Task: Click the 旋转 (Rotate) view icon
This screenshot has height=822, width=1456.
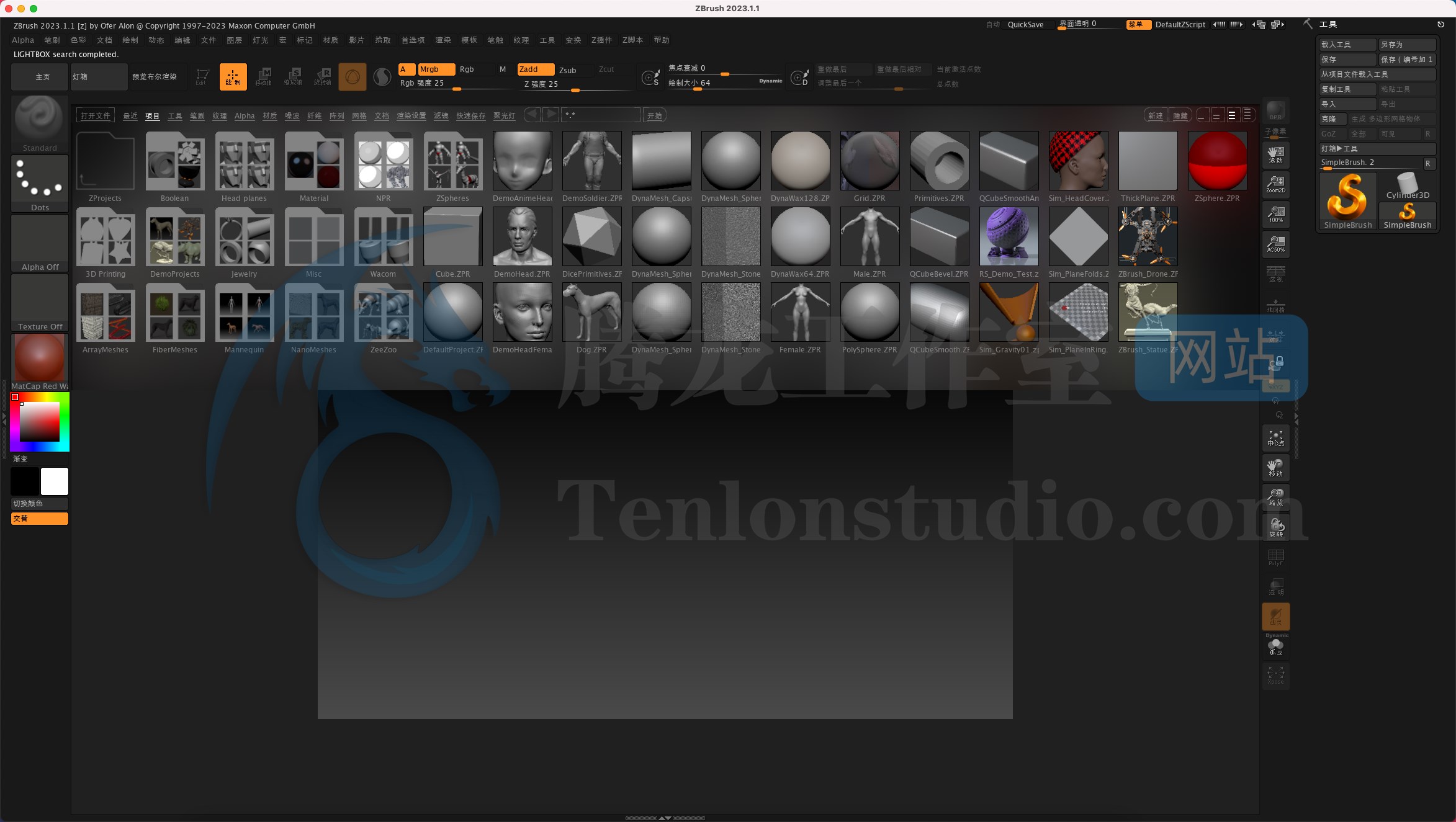Action: pos(1275,527)
